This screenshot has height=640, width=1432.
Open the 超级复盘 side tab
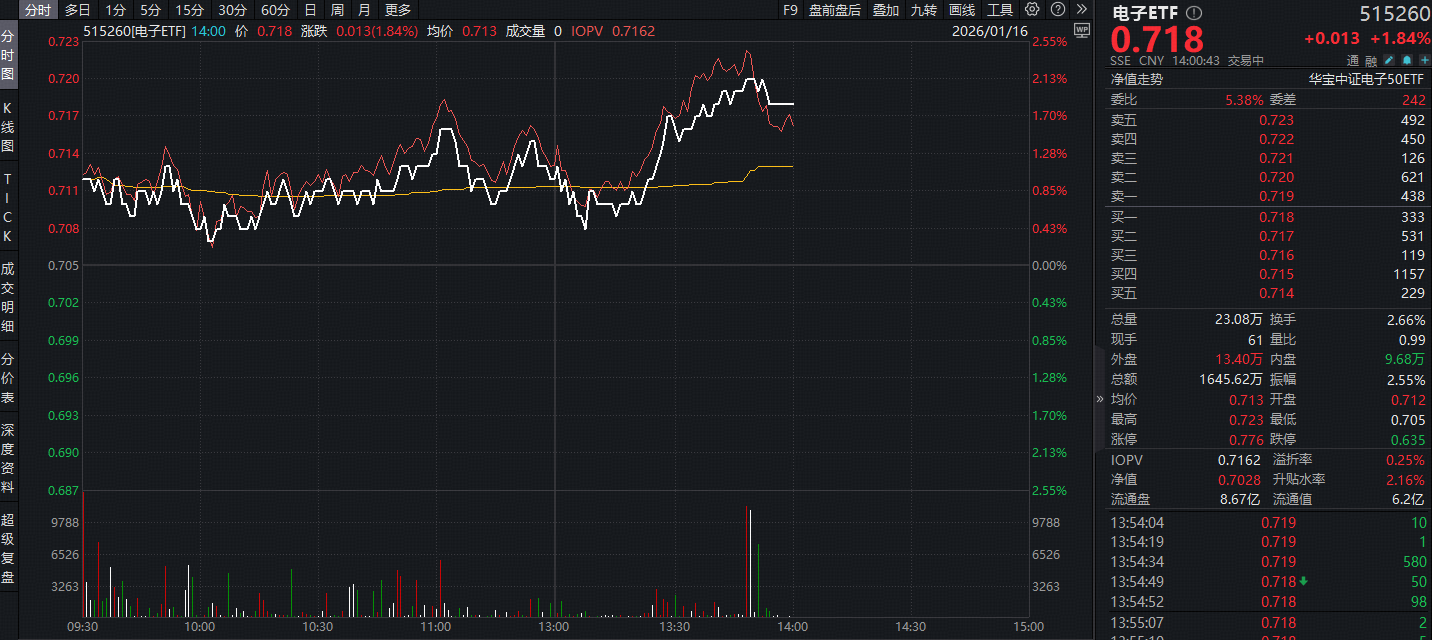pyautogui.click(x=8, y=548)
